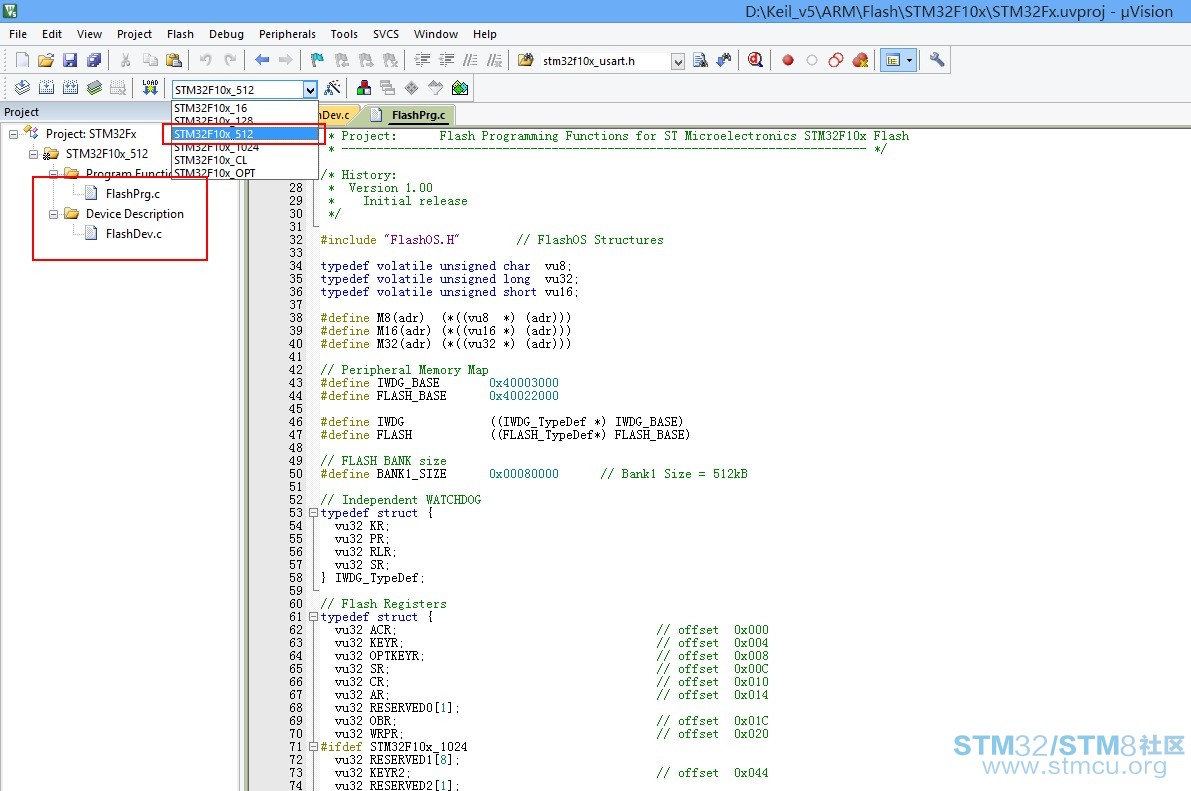
Task: Click line number 50 in the gutter
Action: tap(295, 474)
